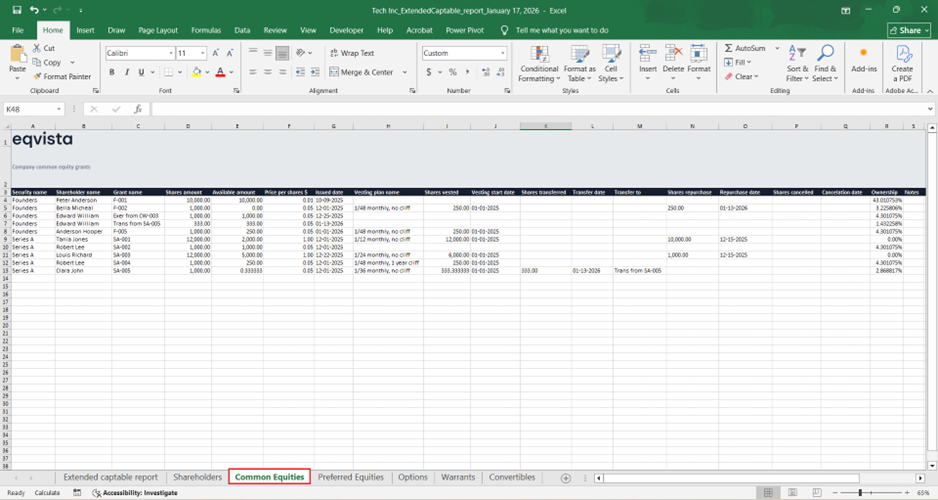
Task: Switch to Preferred Equities sheet tab
Action: (350, 478)
